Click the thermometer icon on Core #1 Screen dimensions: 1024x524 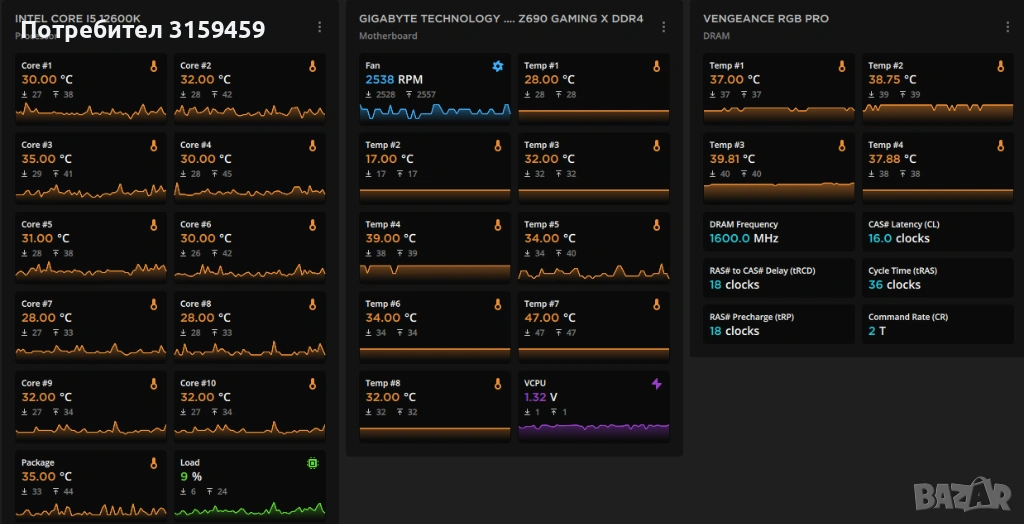[154, 67]
